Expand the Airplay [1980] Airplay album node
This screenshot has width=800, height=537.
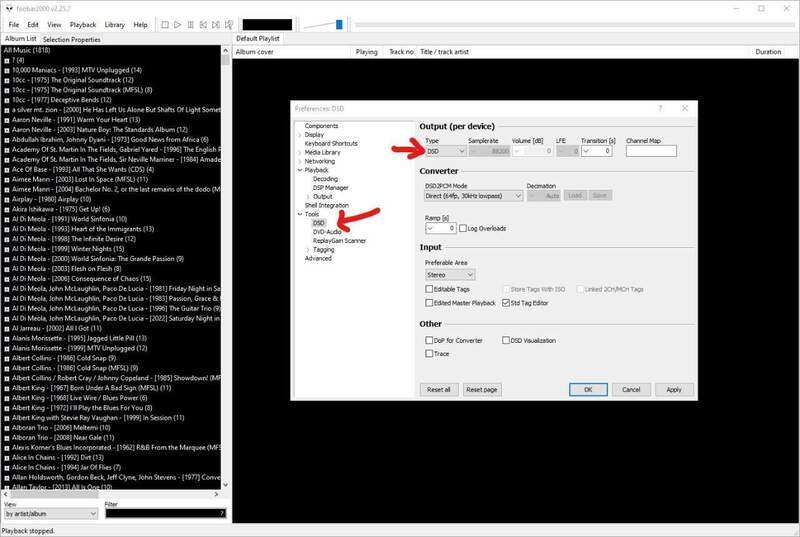coord(7,199)
